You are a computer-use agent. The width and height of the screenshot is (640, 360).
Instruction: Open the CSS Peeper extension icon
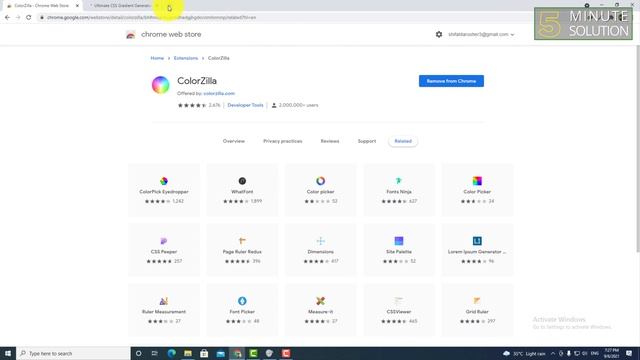[x=164, y=241]
